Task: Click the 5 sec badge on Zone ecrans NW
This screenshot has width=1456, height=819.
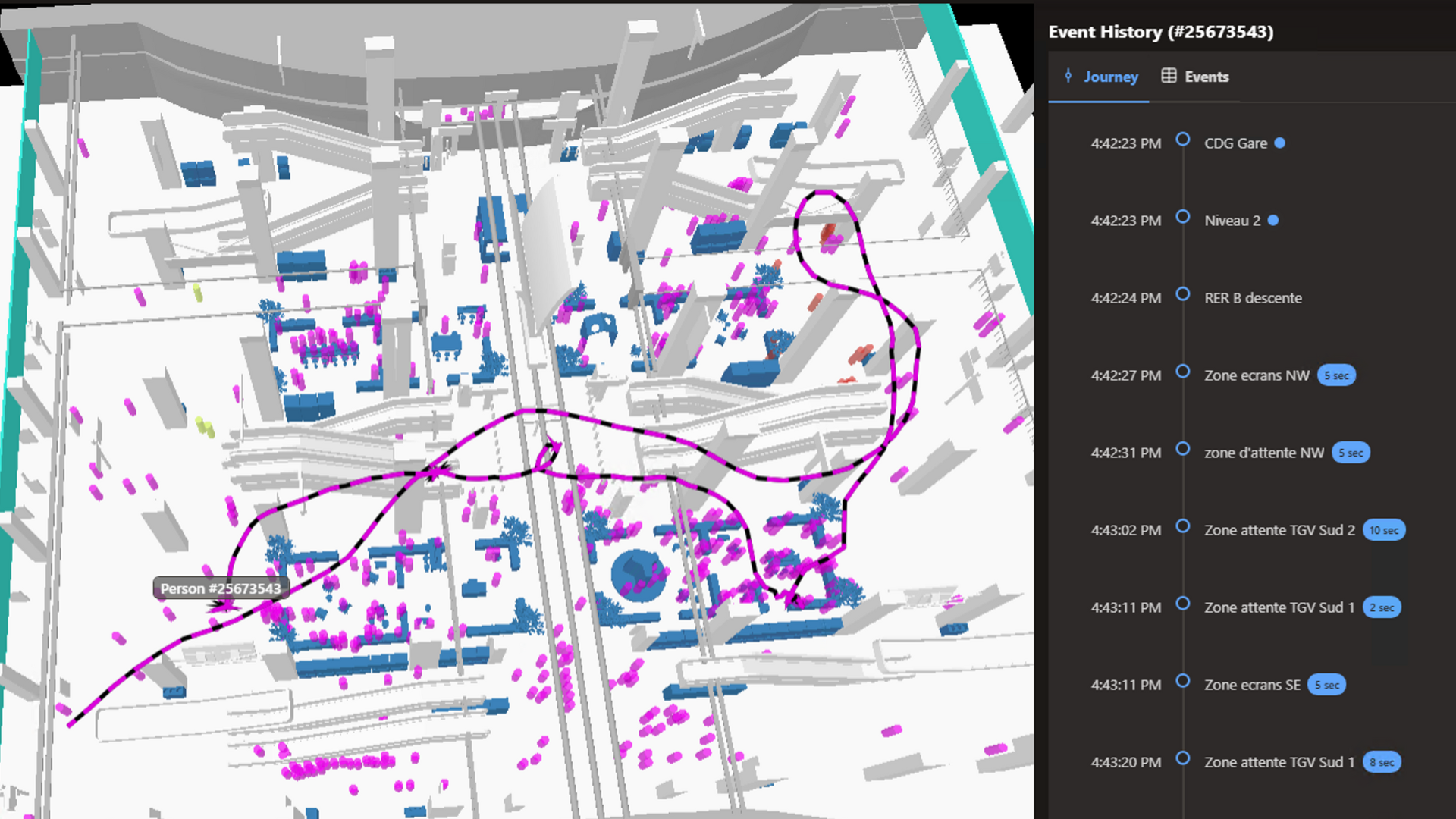Action: coord(1335,375)
